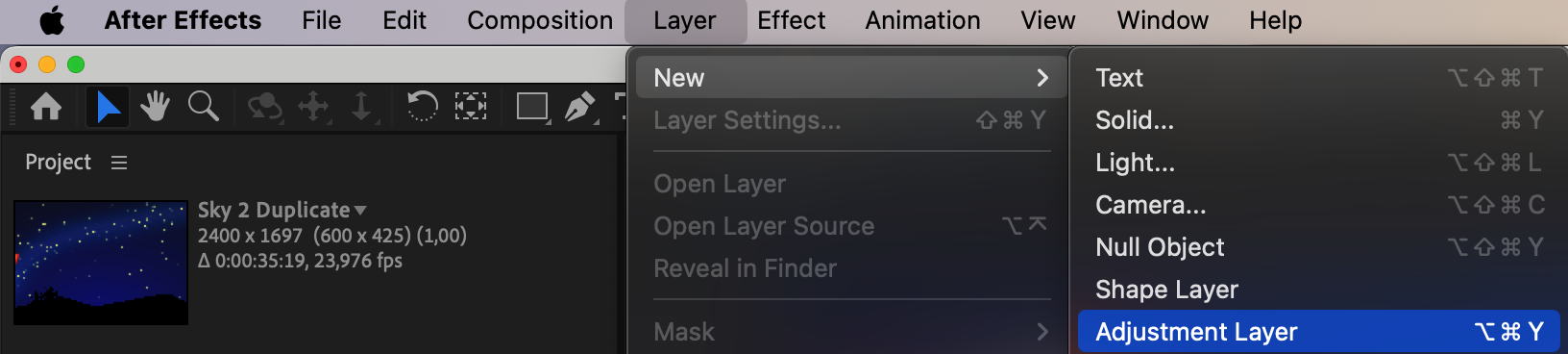Select the Pan camera tool

pyautogui.click(x=314, y=106)
